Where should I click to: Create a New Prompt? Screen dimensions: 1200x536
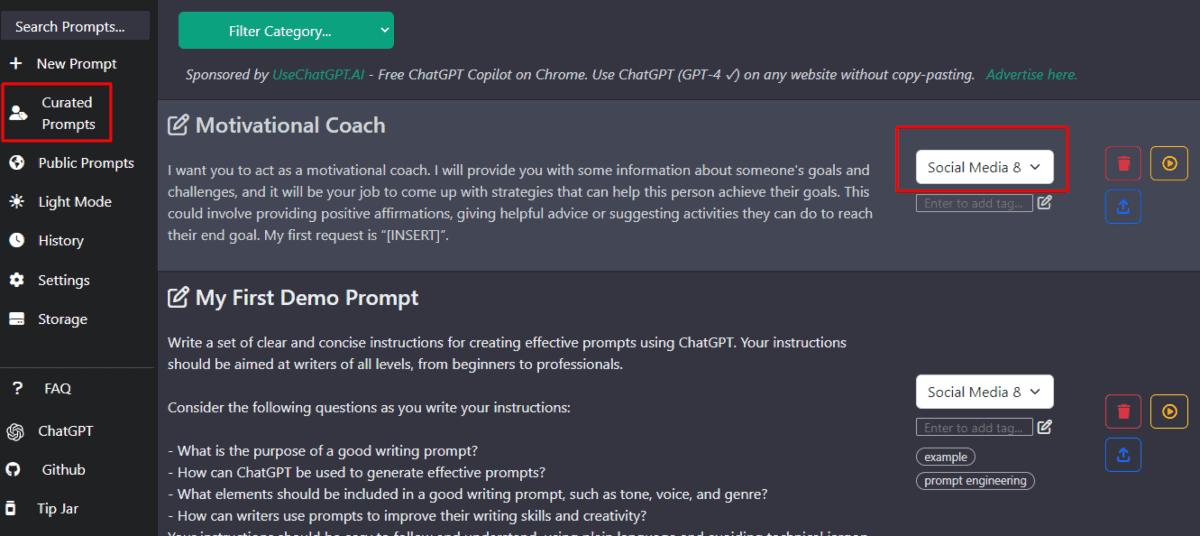tap(76, 64)
